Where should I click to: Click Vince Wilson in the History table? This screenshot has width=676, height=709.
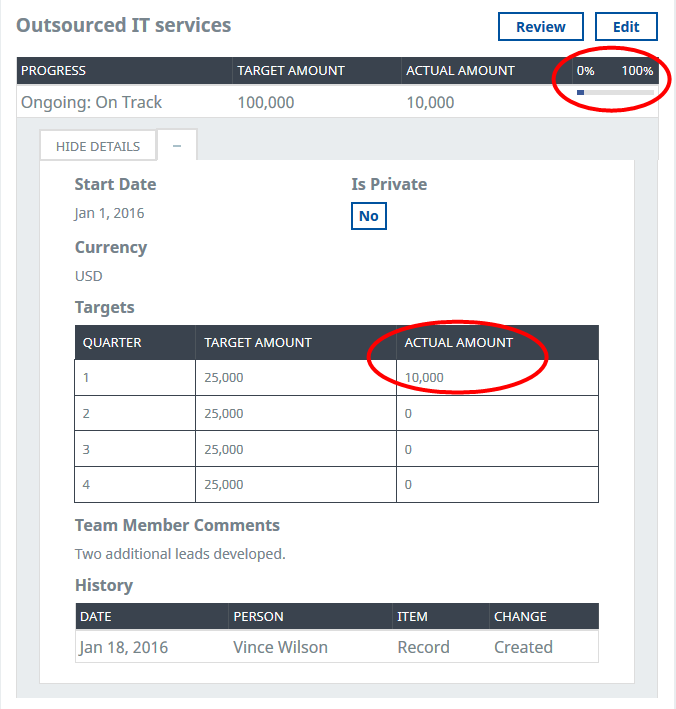(x=280, y=647)
